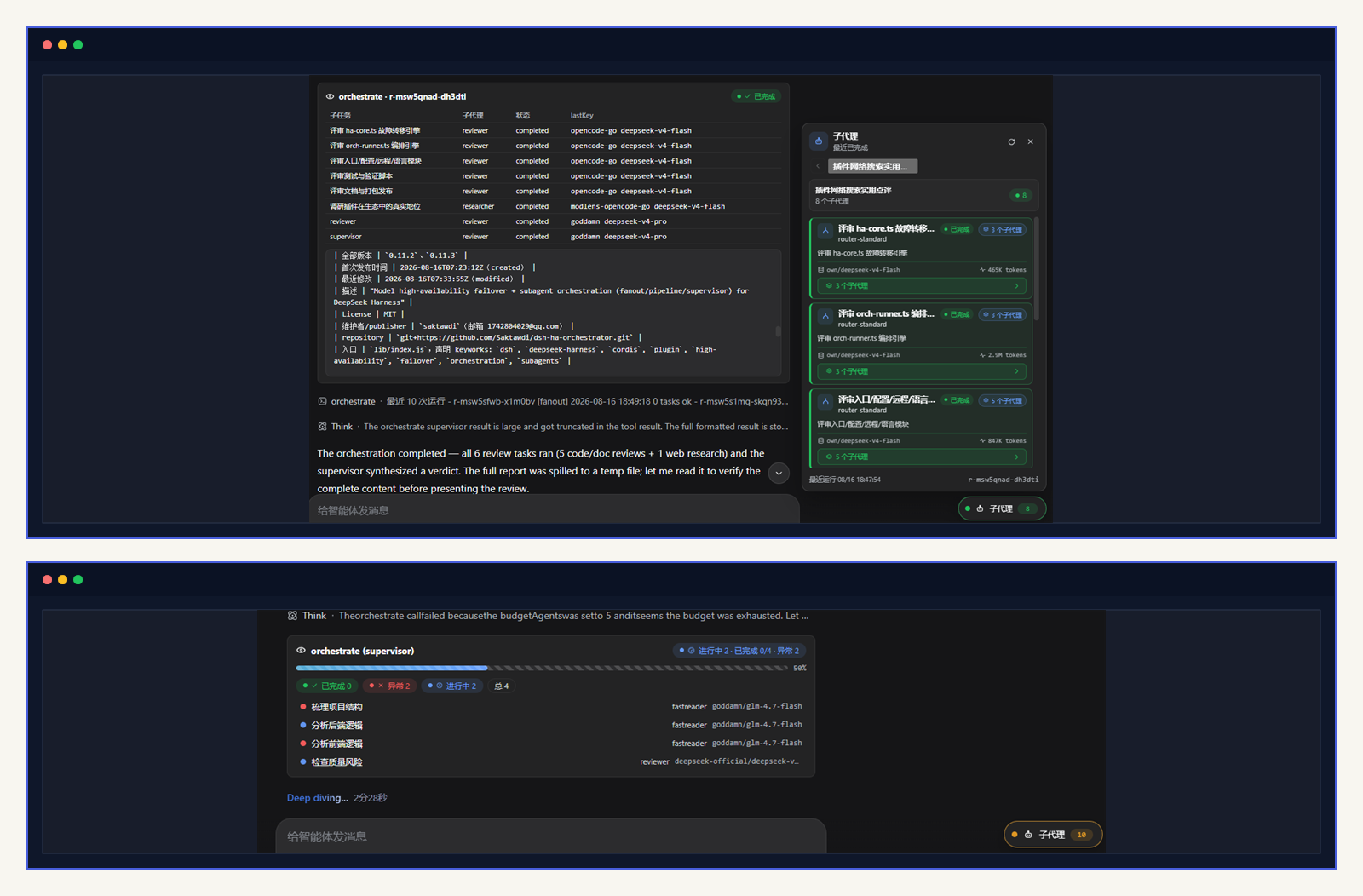The image size is (1363, 896).
Task: Click r-msw5qnad-dh3dti run ID in panel footer
Action: 1003,480
